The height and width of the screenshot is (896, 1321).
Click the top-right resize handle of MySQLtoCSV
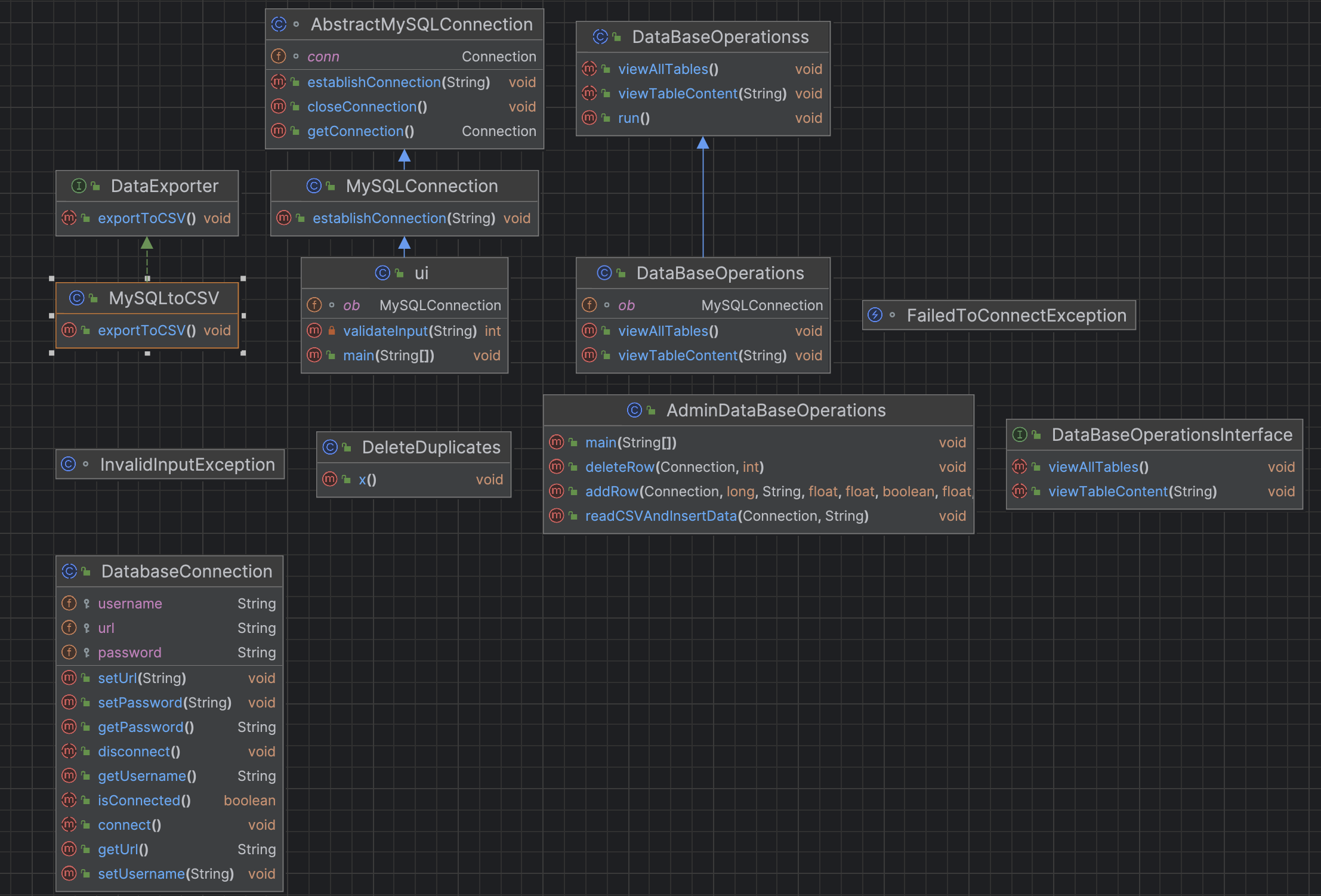tap(243, 279)
